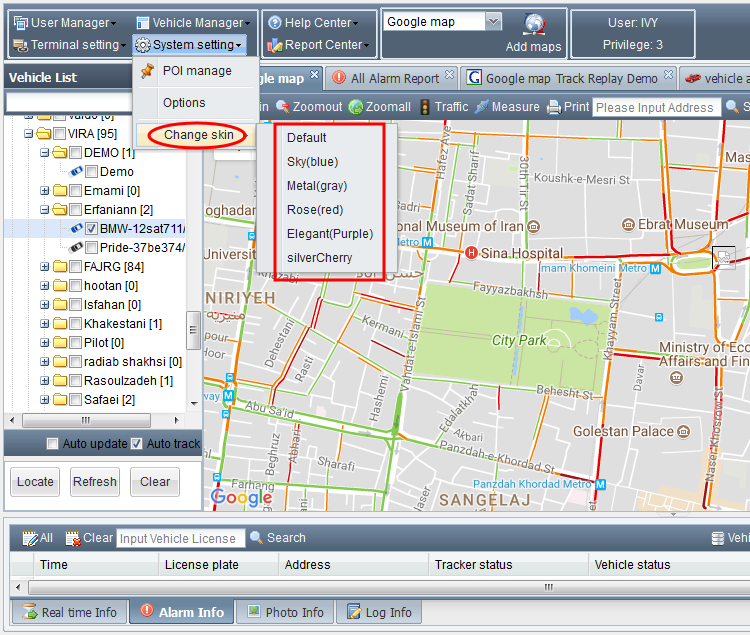Click the Add maps globe icon
The width and height of the screenshot is (750, 635).
point(534,25)
